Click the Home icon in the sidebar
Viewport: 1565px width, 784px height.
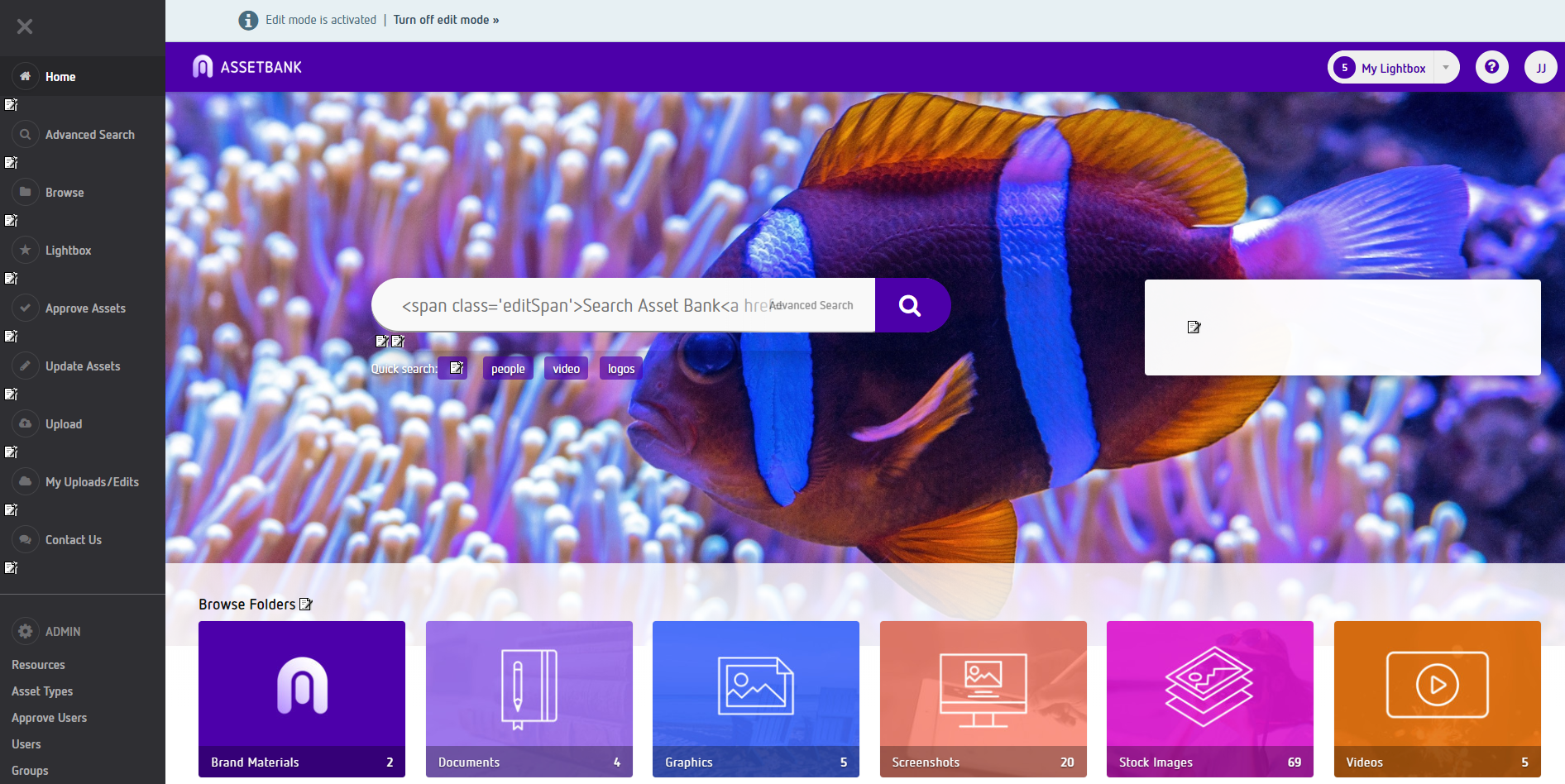[26, 76]
